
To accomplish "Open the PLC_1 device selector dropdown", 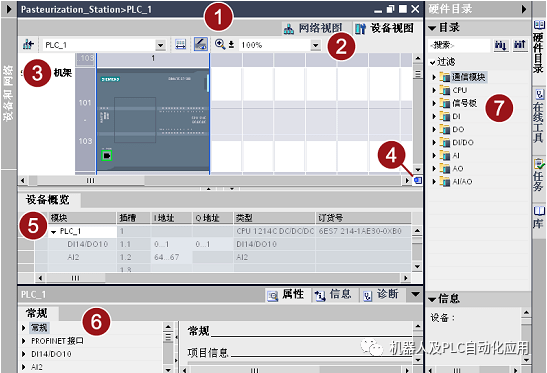I will 160,45.
